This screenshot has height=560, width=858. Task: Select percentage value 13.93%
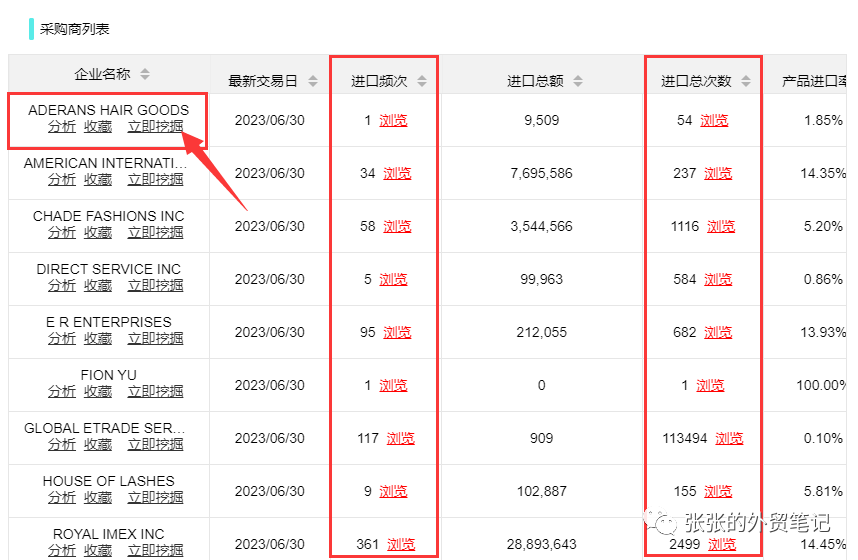click(823, 333)
